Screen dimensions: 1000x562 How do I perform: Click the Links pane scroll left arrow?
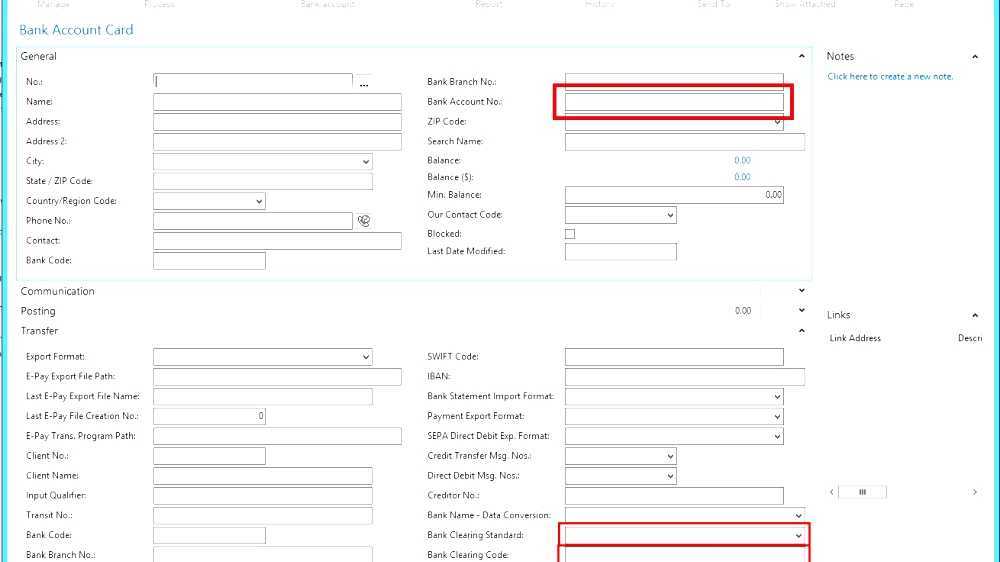point(832,492)
